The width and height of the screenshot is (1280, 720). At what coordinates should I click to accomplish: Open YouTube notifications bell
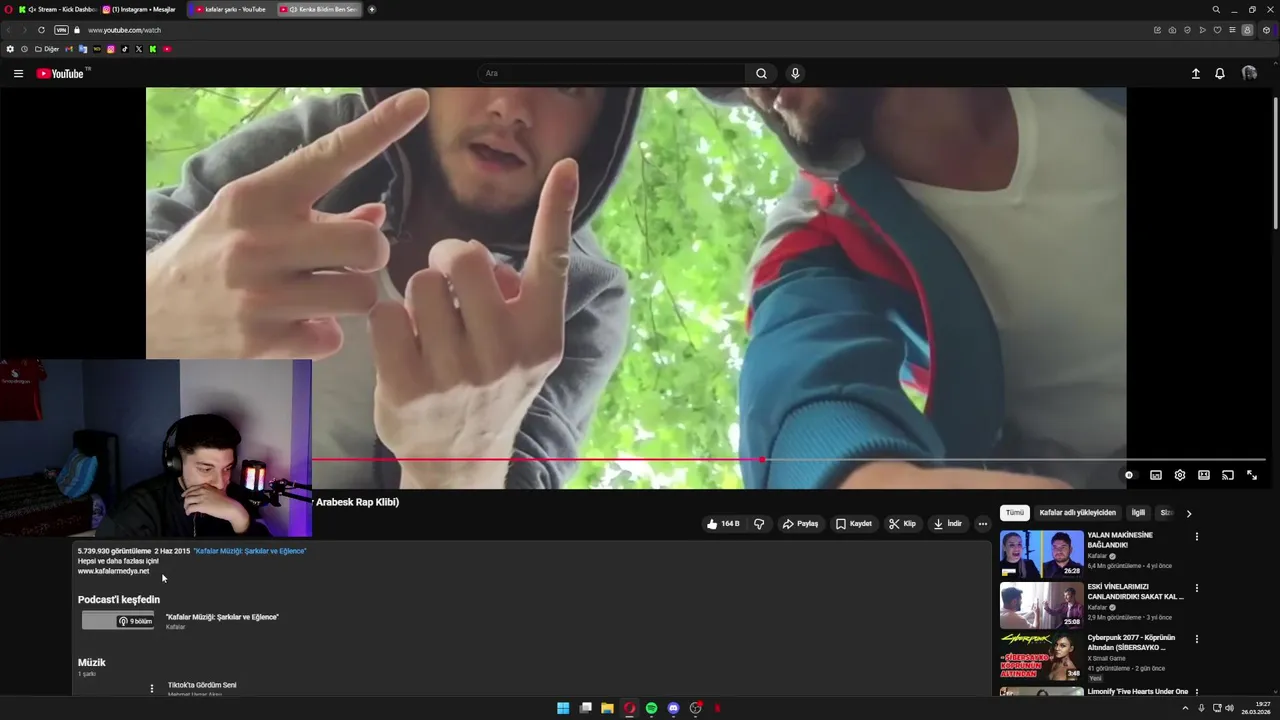point(1220,73)
